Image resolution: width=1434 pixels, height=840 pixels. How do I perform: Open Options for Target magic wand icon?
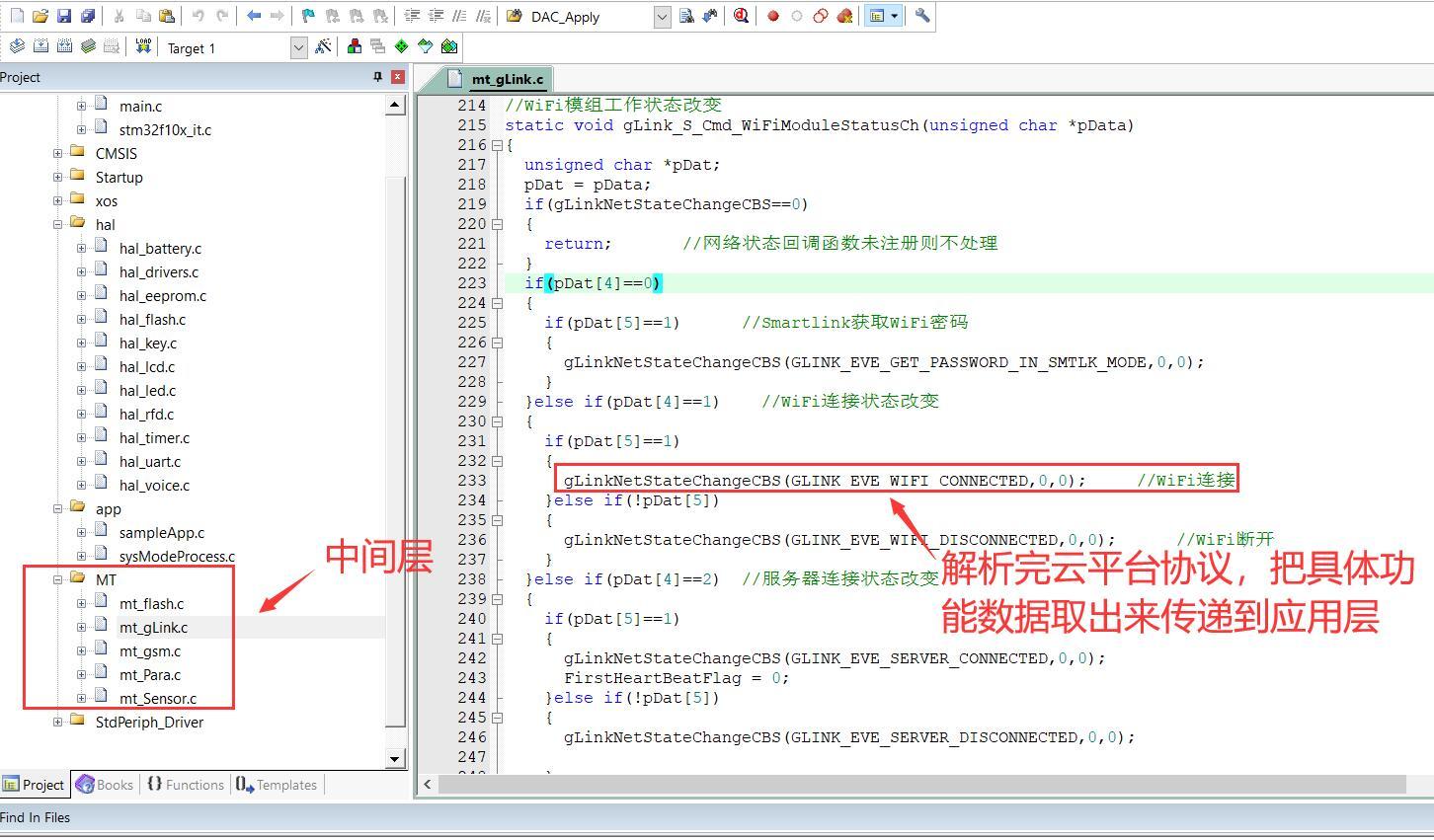point(323,46)
